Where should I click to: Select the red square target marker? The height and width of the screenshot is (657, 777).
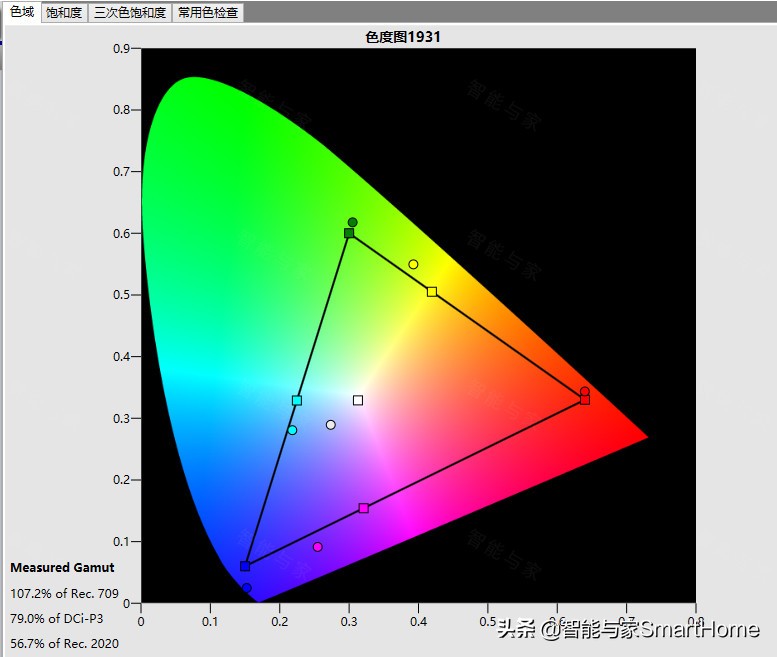click(x=585, y=400)
